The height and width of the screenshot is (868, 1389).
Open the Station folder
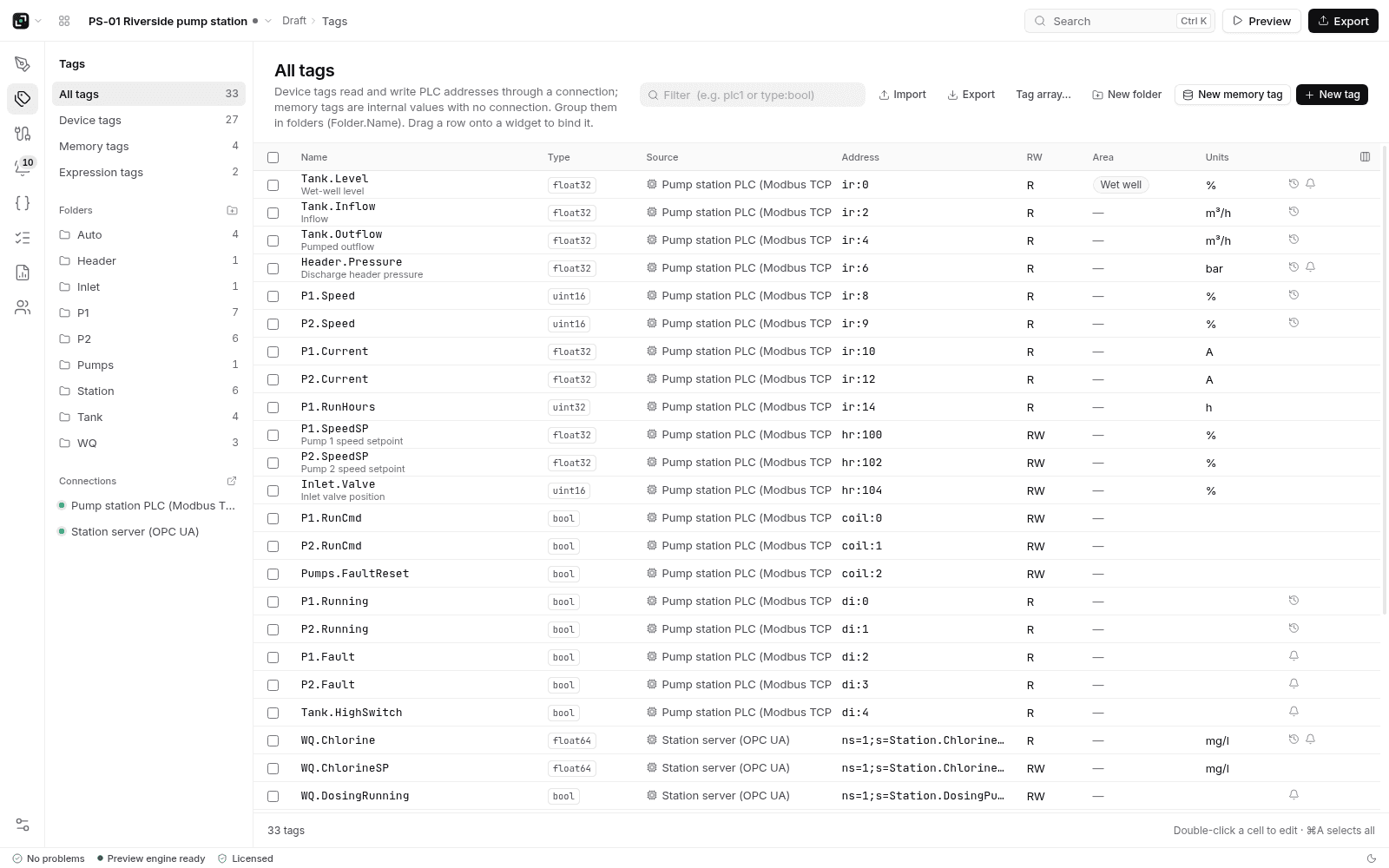click(148, 391)
